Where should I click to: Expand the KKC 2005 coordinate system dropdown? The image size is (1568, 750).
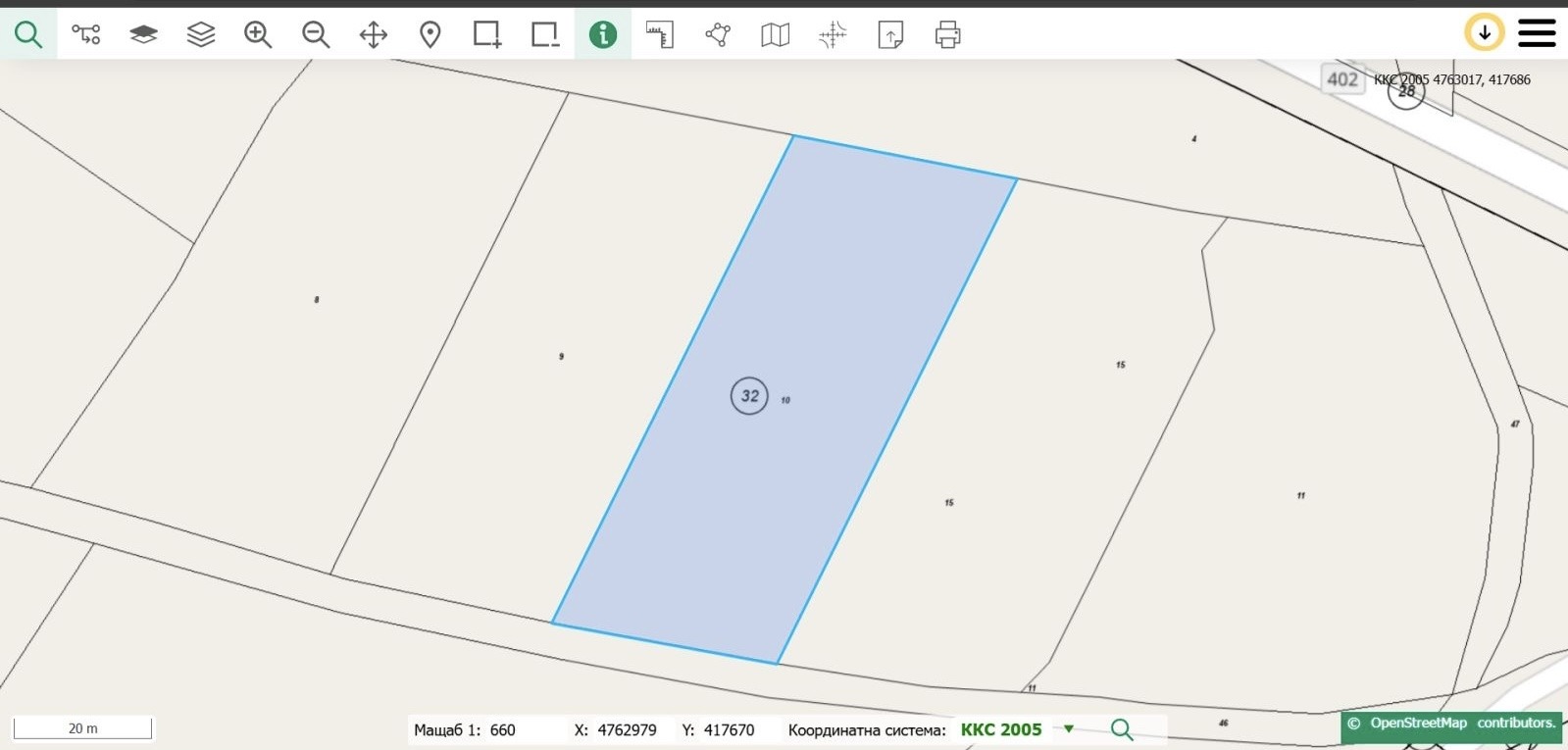pos(1069,728)
